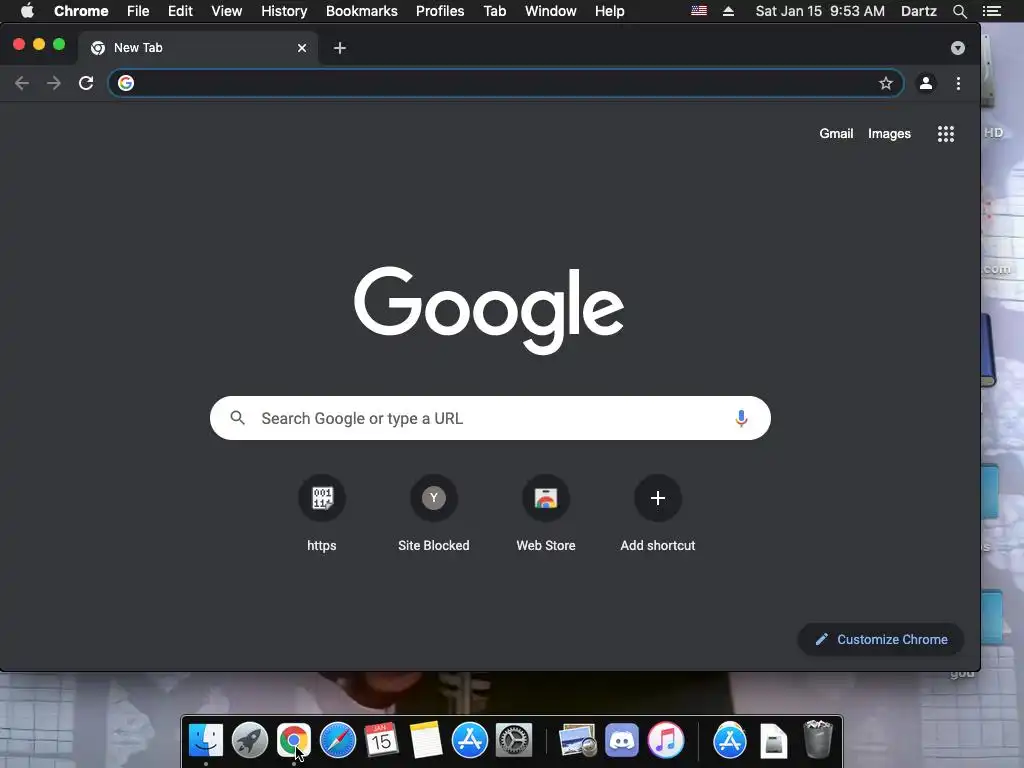Screen dimensions: 1024x768
Task: Click the Google search box
Action: click(x=490, y=418)
